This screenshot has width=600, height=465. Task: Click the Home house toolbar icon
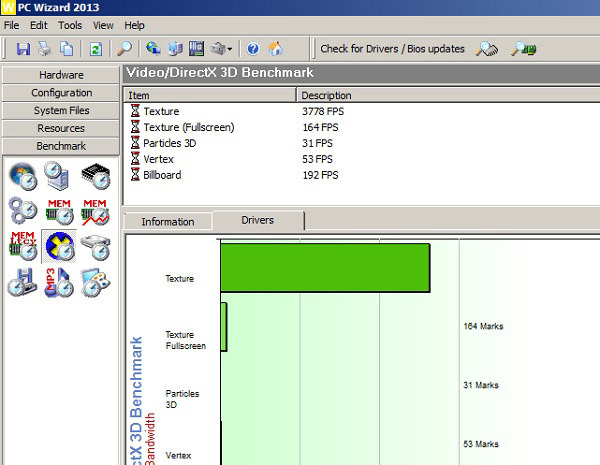tap(275, 48)
